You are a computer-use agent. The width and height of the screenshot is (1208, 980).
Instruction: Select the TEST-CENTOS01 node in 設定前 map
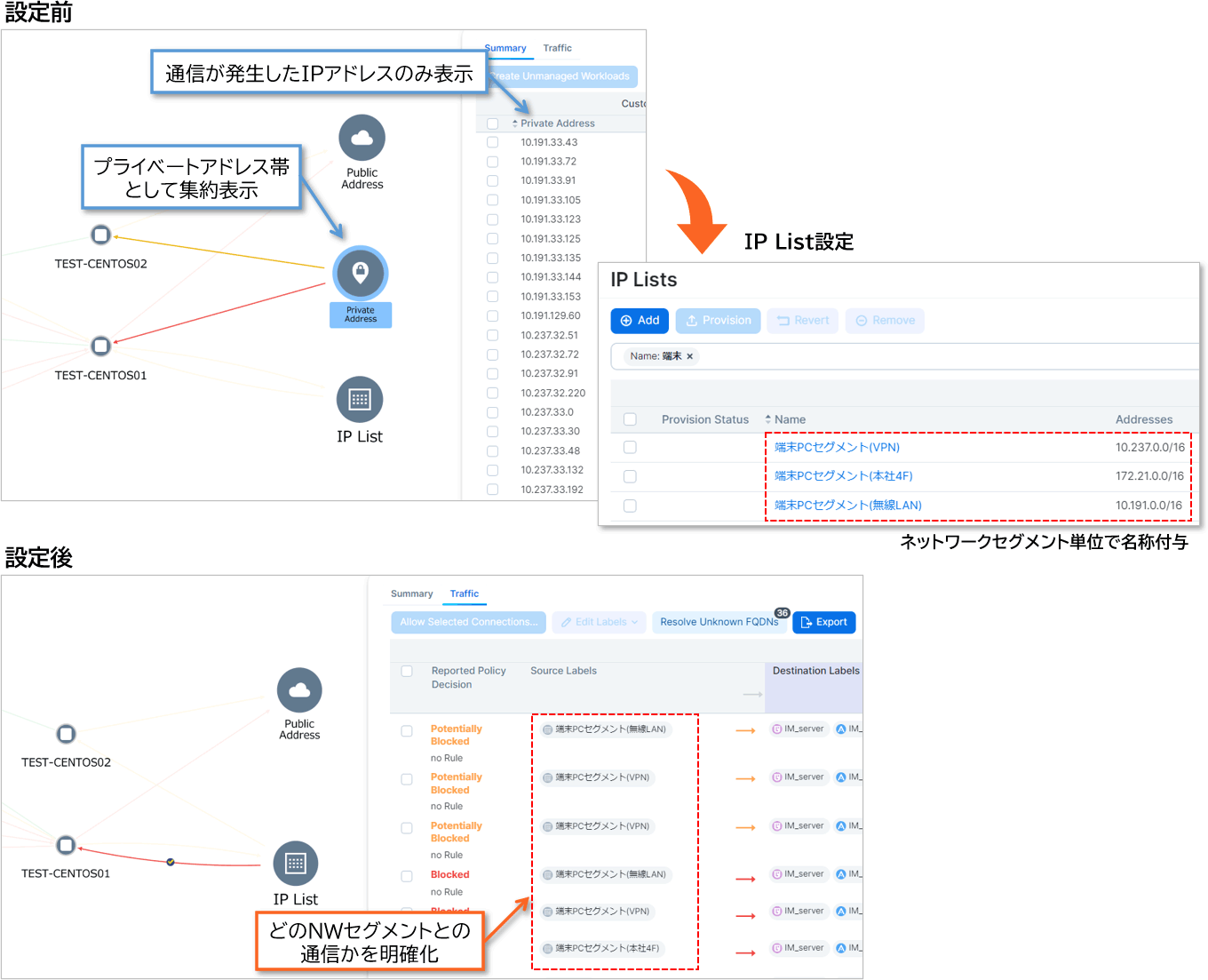(x=101, y=346)
